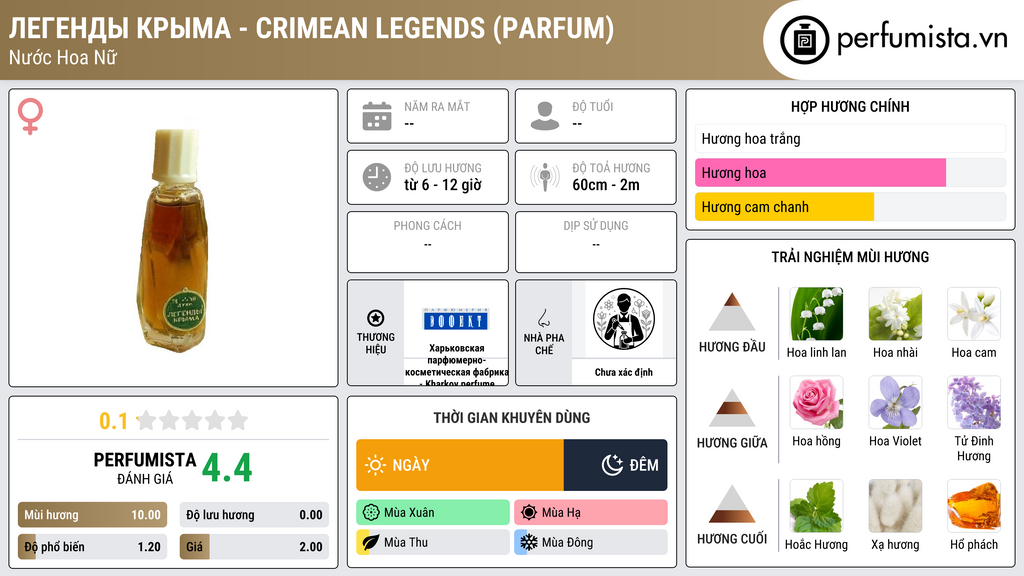The image size is (1024, 576).
Task: Click the Độ lưu hương 0.00 score bar
Action: (254, 515)
